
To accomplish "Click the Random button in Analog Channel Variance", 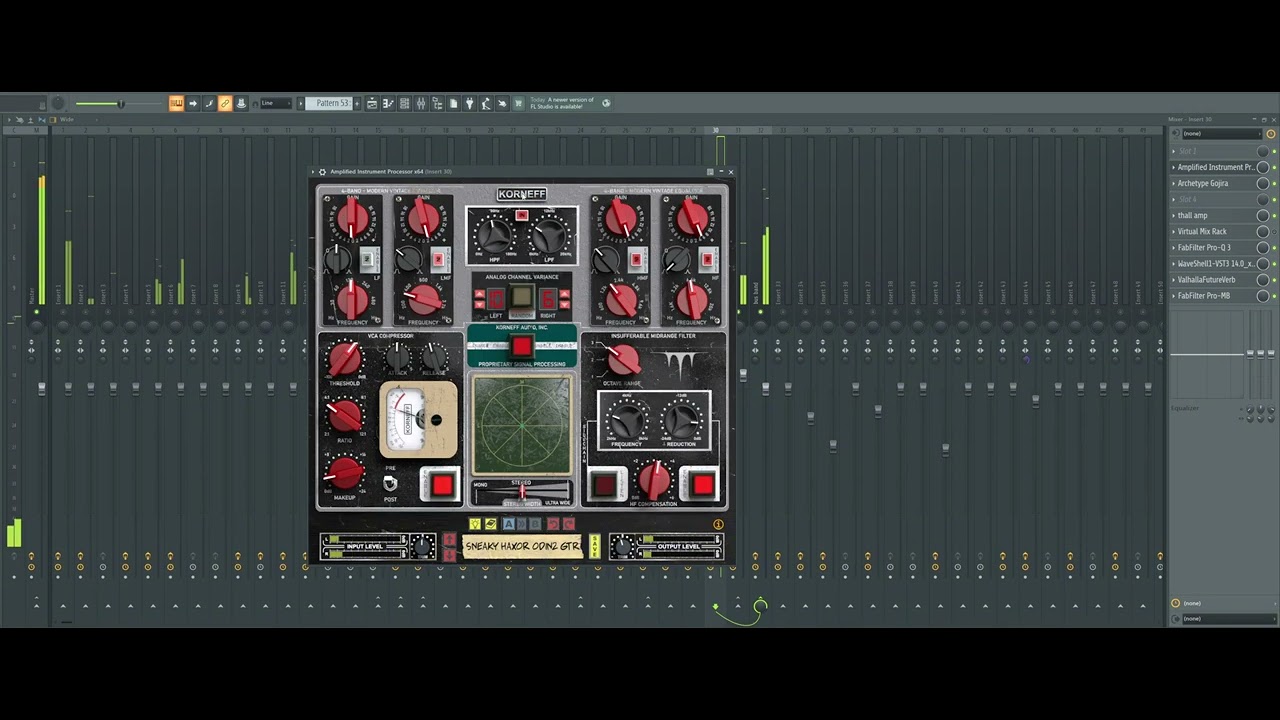I will point(522,297).
